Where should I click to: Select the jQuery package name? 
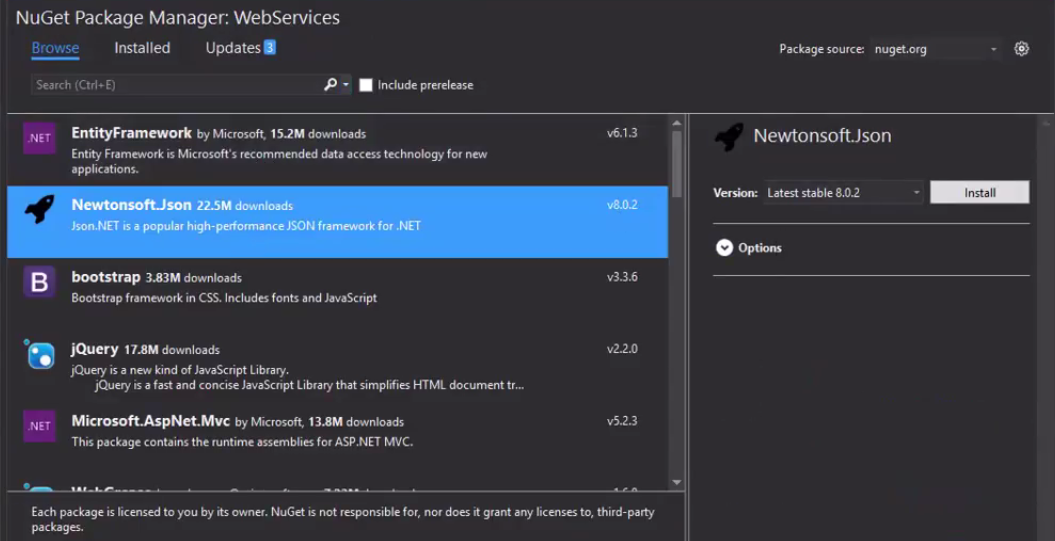95,349
